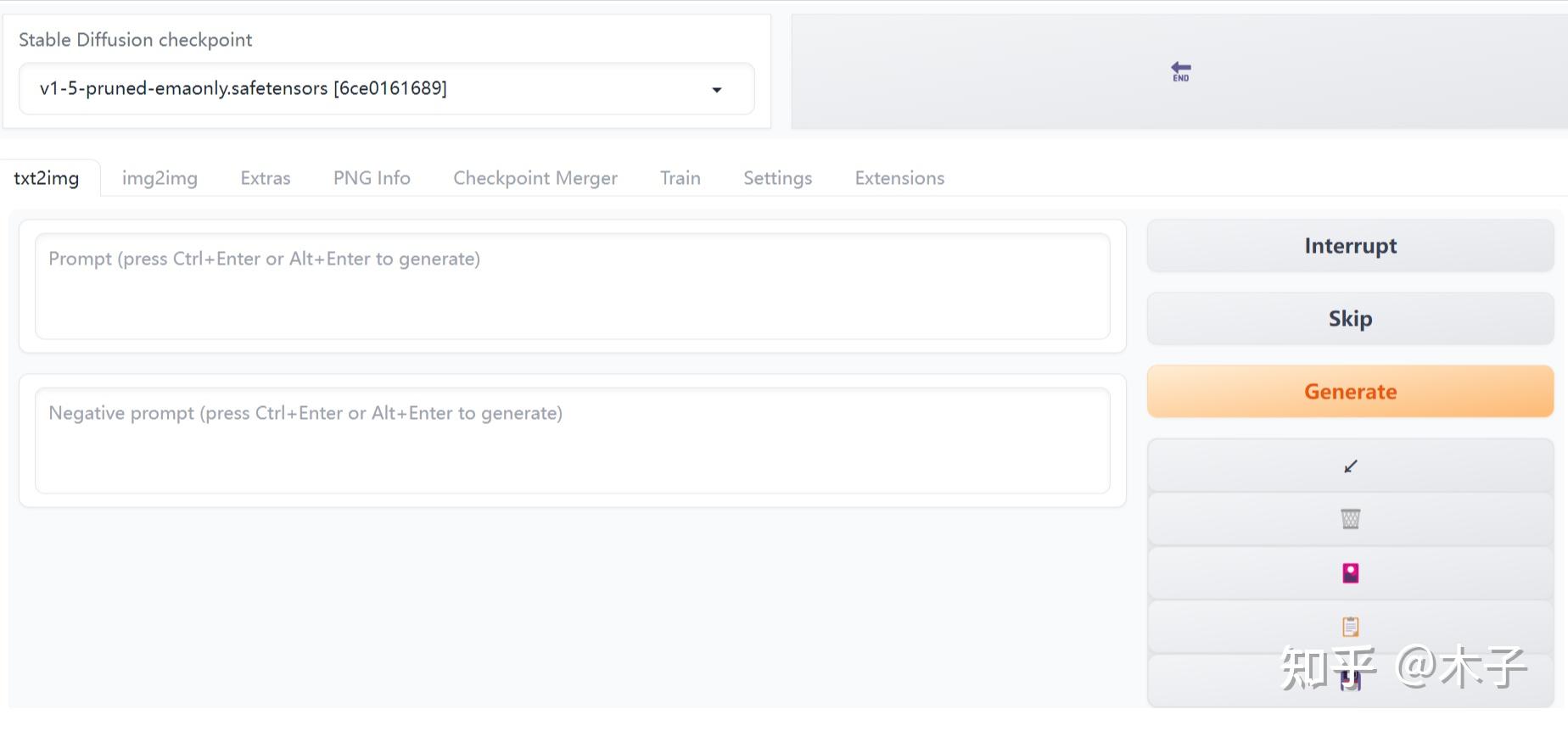
Task: Click the clipboard icon to apply styles
Action: (1350, 627)
